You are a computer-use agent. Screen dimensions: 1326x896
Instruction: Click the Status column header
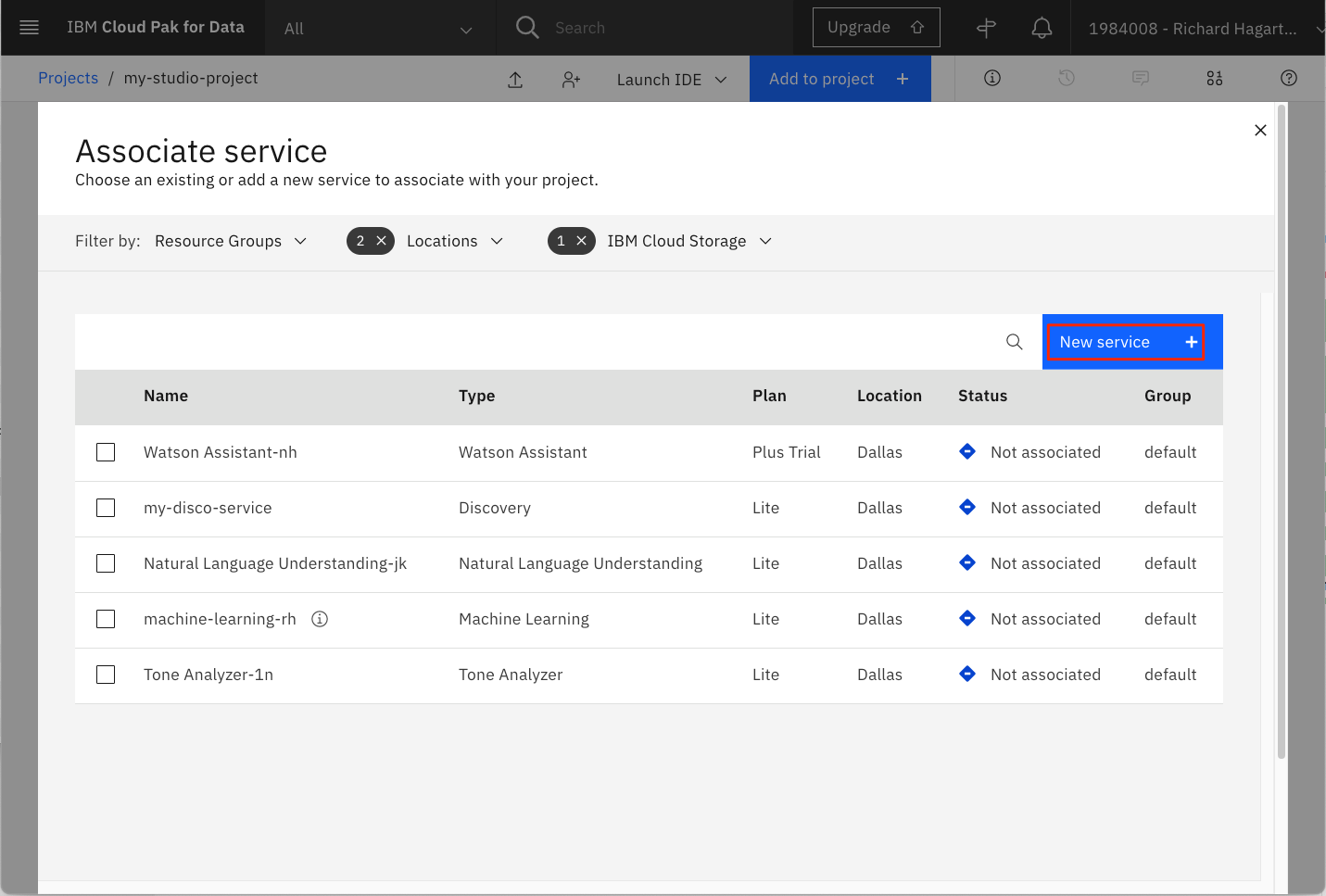tap(982, 396)
